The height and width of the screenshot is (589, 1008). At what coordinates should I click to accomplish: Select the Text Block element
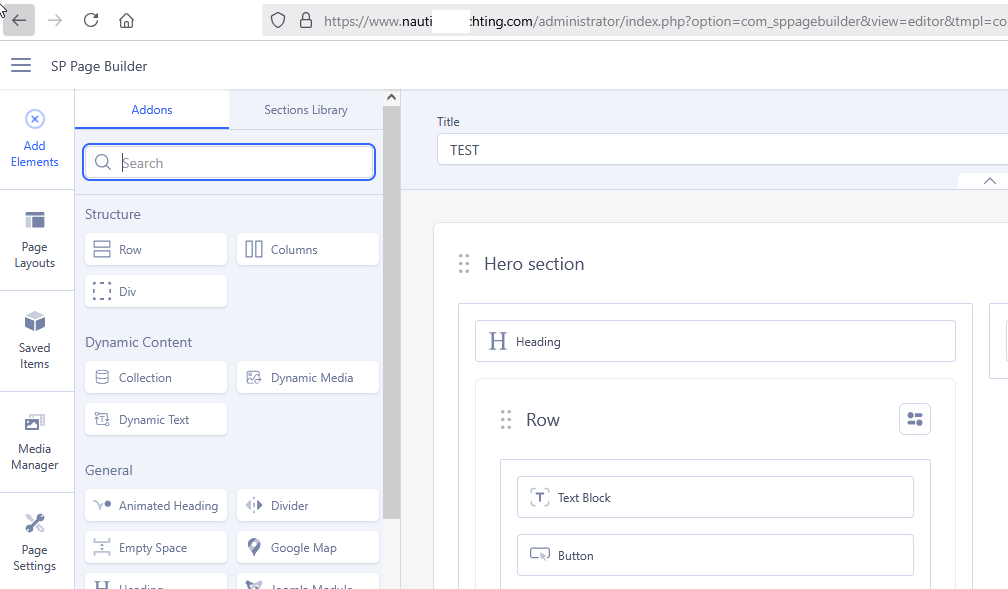click(714, 497)
